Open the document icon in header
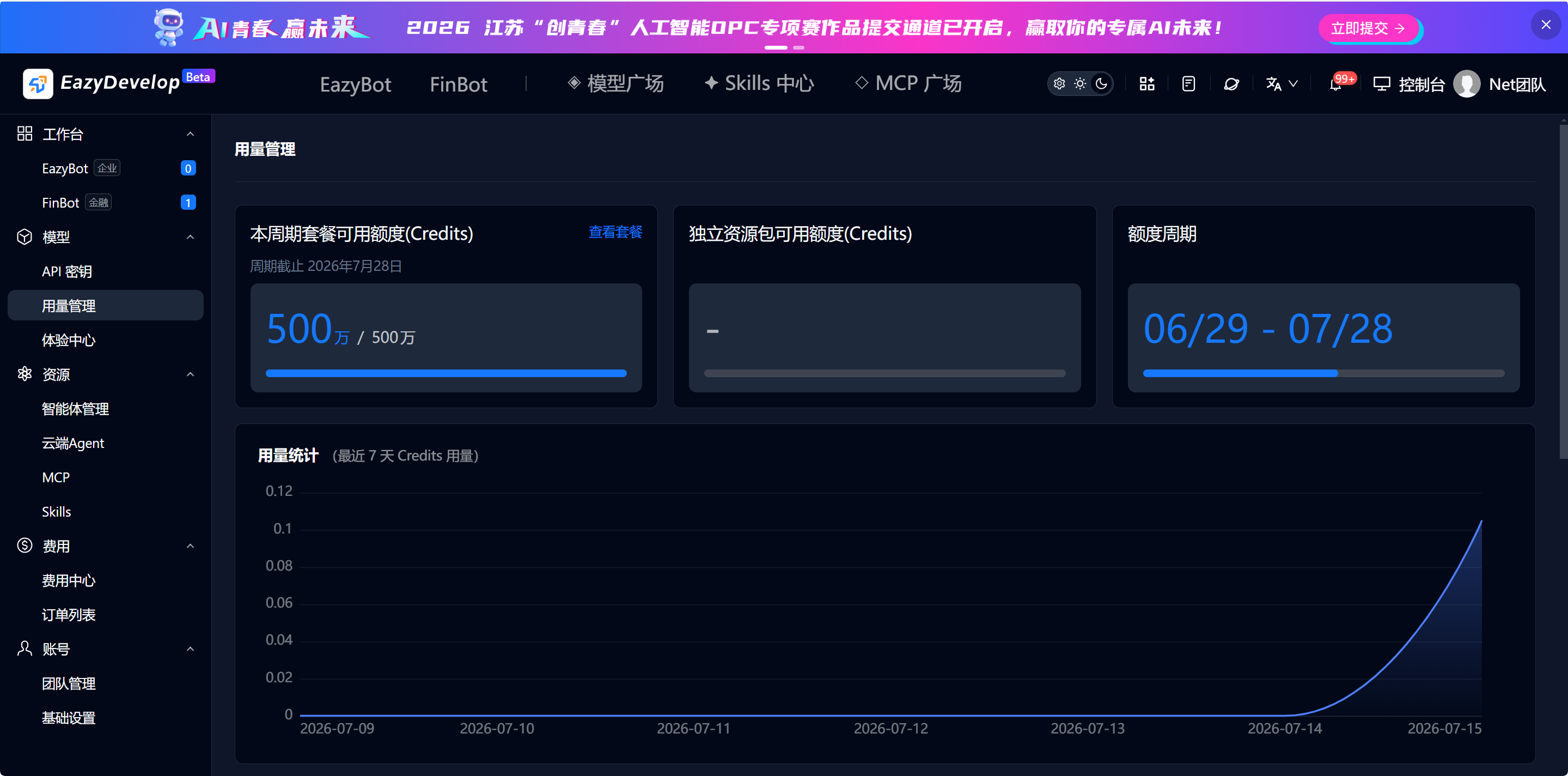The image size is (1568, 776). tap(1188, 83)
